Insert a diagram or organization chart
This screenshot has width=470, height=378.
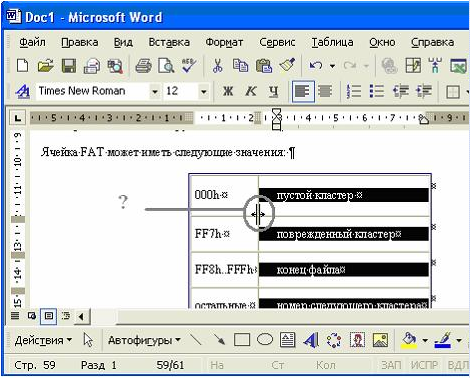click(x=334, y=340)
